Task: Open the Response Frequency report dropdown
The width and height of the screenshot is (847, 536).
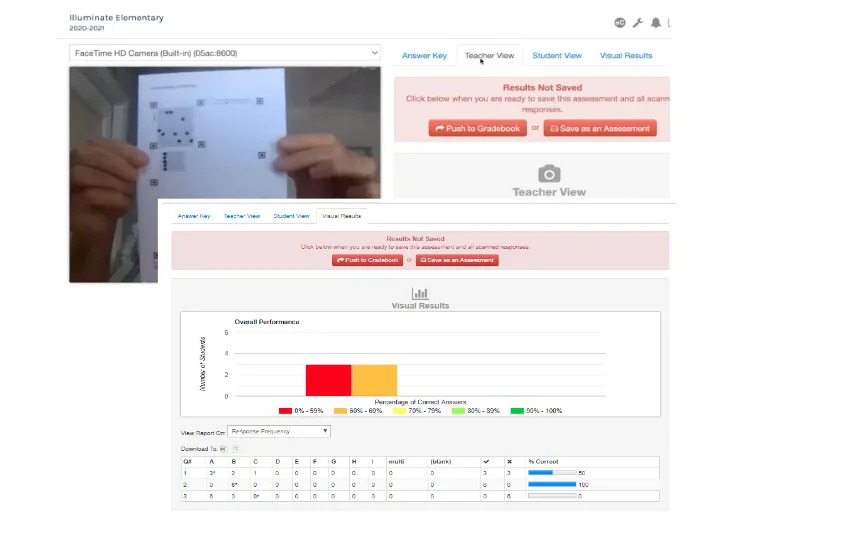Action: 279,431
